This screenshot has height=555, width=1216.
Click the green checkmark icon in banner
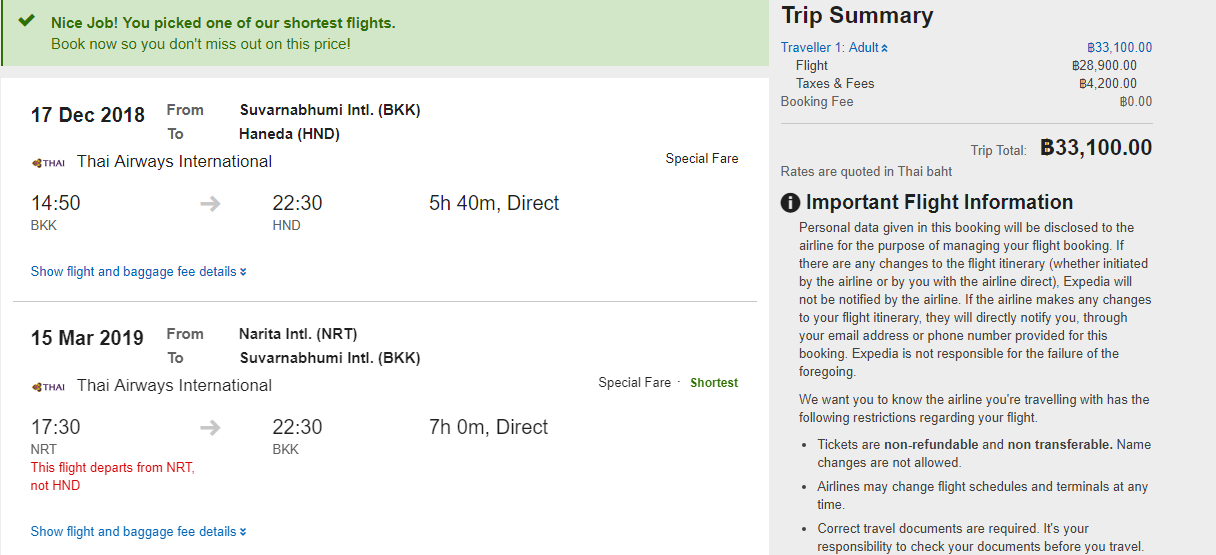(x=27, y=21)
